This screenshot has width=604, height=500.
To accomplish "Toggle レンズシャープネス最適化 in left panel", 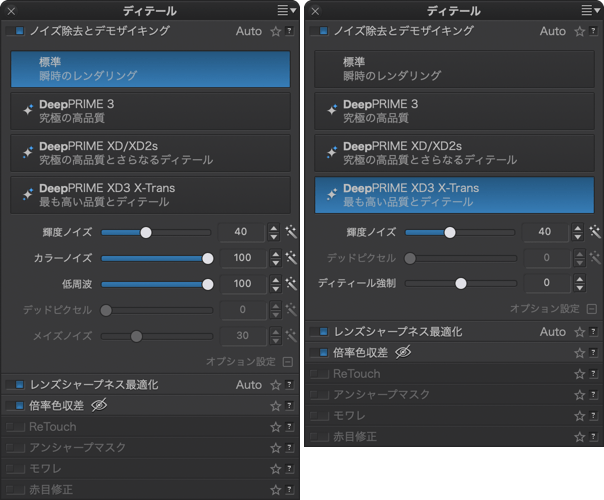I will pos(15,384).
